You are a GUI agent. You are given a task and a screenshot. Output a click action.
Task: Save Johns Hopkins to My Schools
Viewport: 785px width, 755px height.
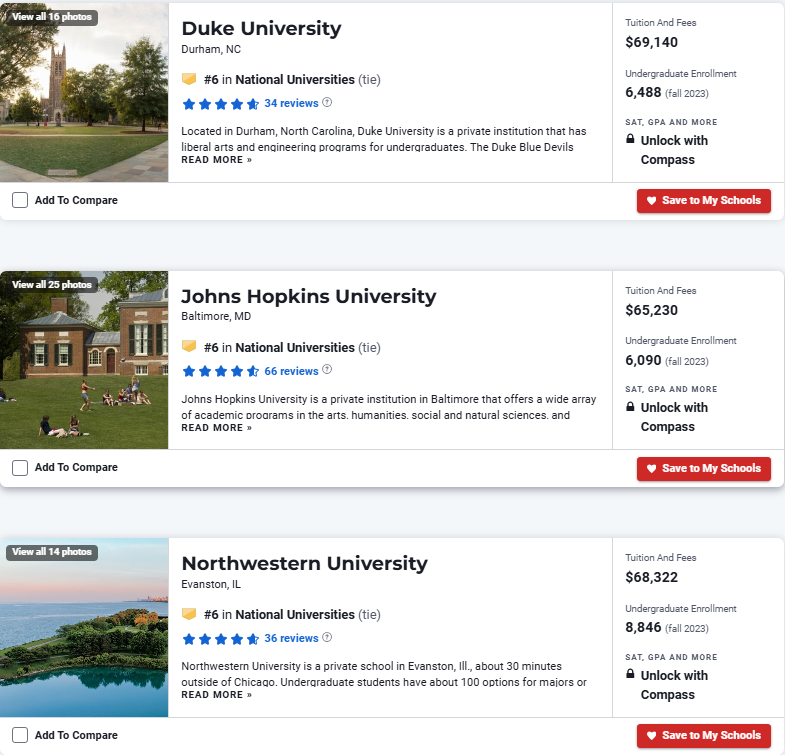(x=703, y=468)
